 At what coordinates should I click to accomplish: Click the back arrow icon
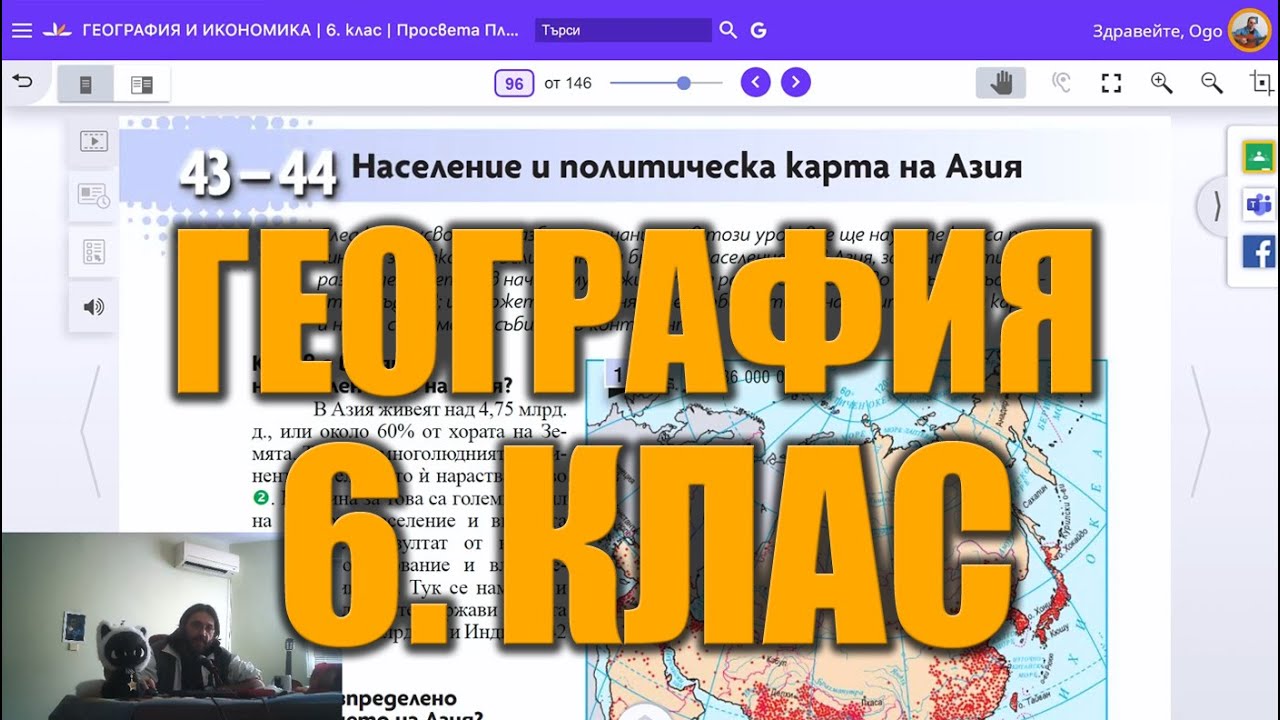pos(23,82)
